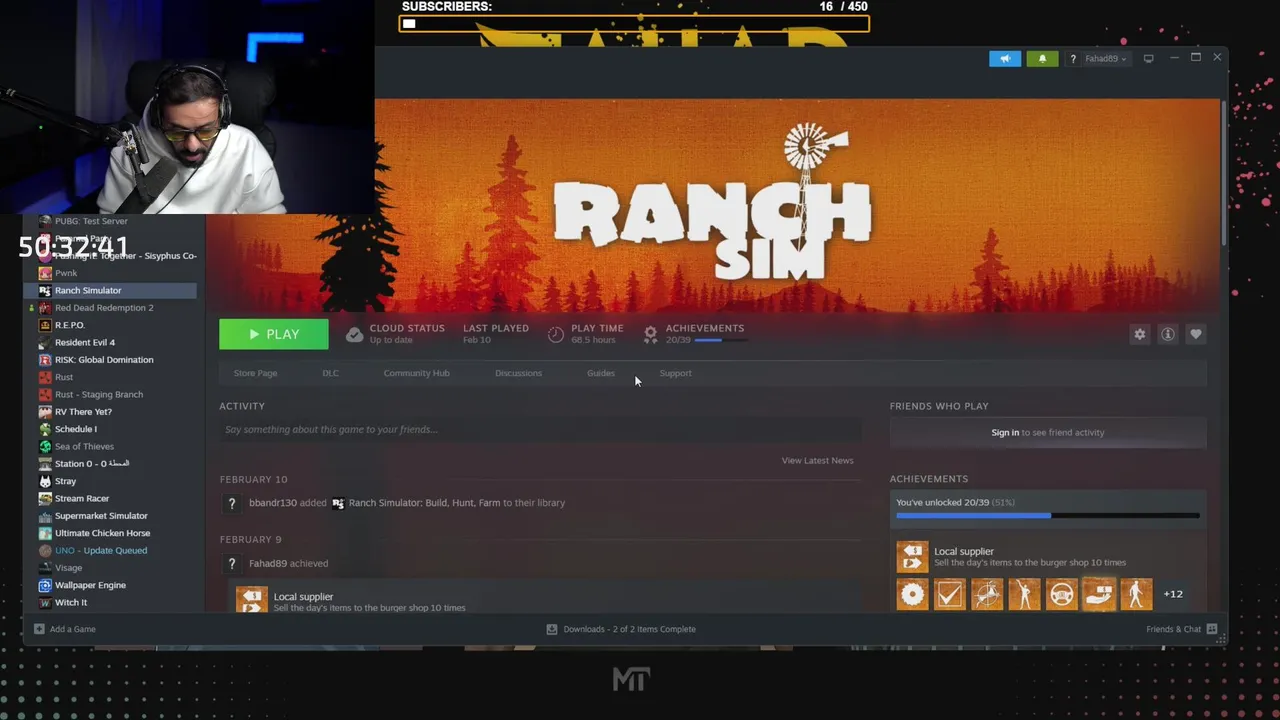Select Wallpaper Engine in library
The height and width of the screenshot is (720, 1280).
(110, 585)
